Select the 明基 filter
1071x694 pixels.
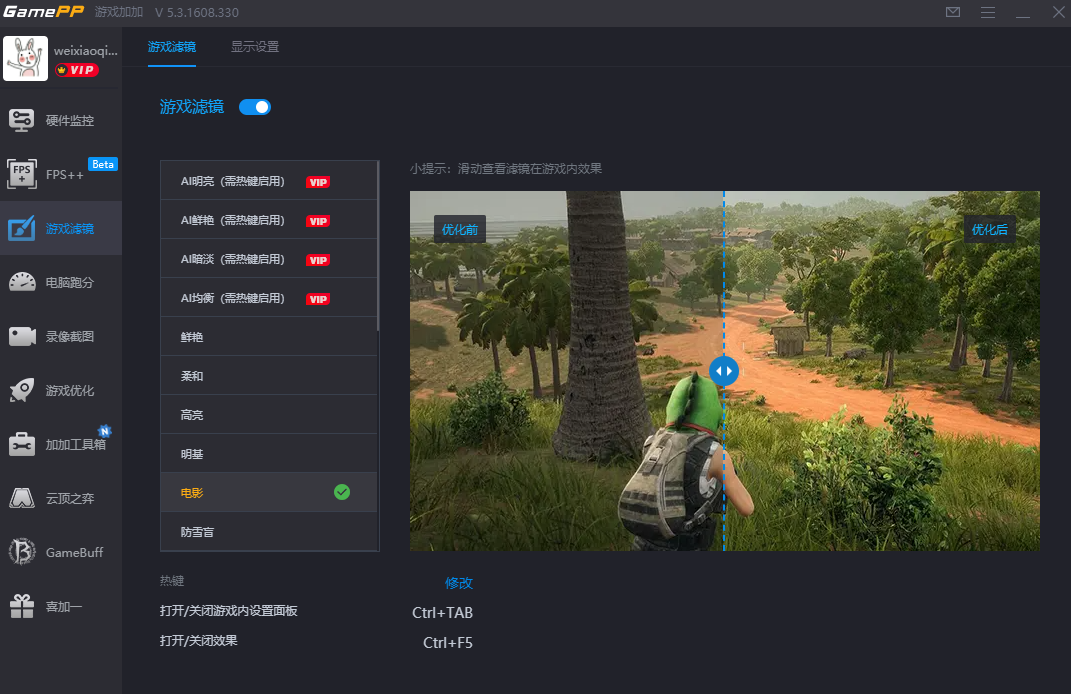point(268,454)
